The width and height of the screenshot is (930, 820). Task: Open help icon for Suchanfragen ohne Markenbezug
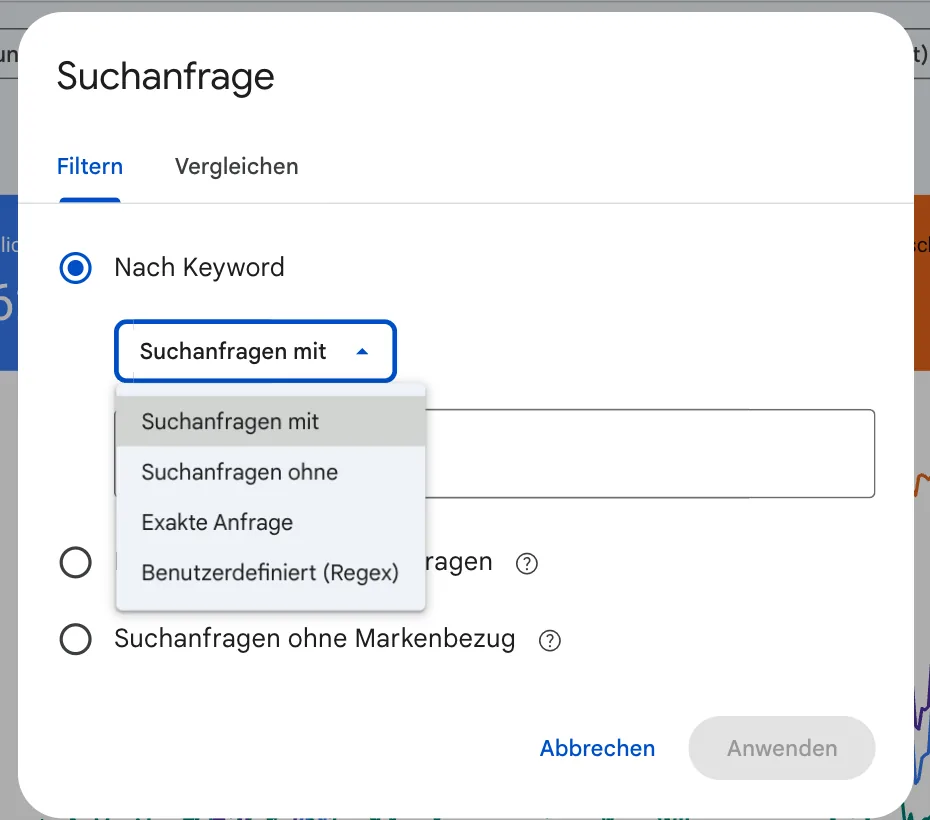tap(550, 640)
